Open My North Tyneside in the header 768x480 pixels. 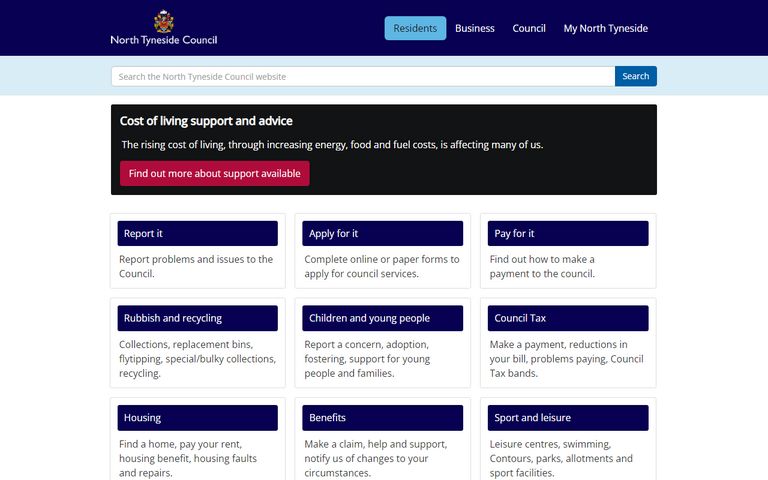pos(605,28)
